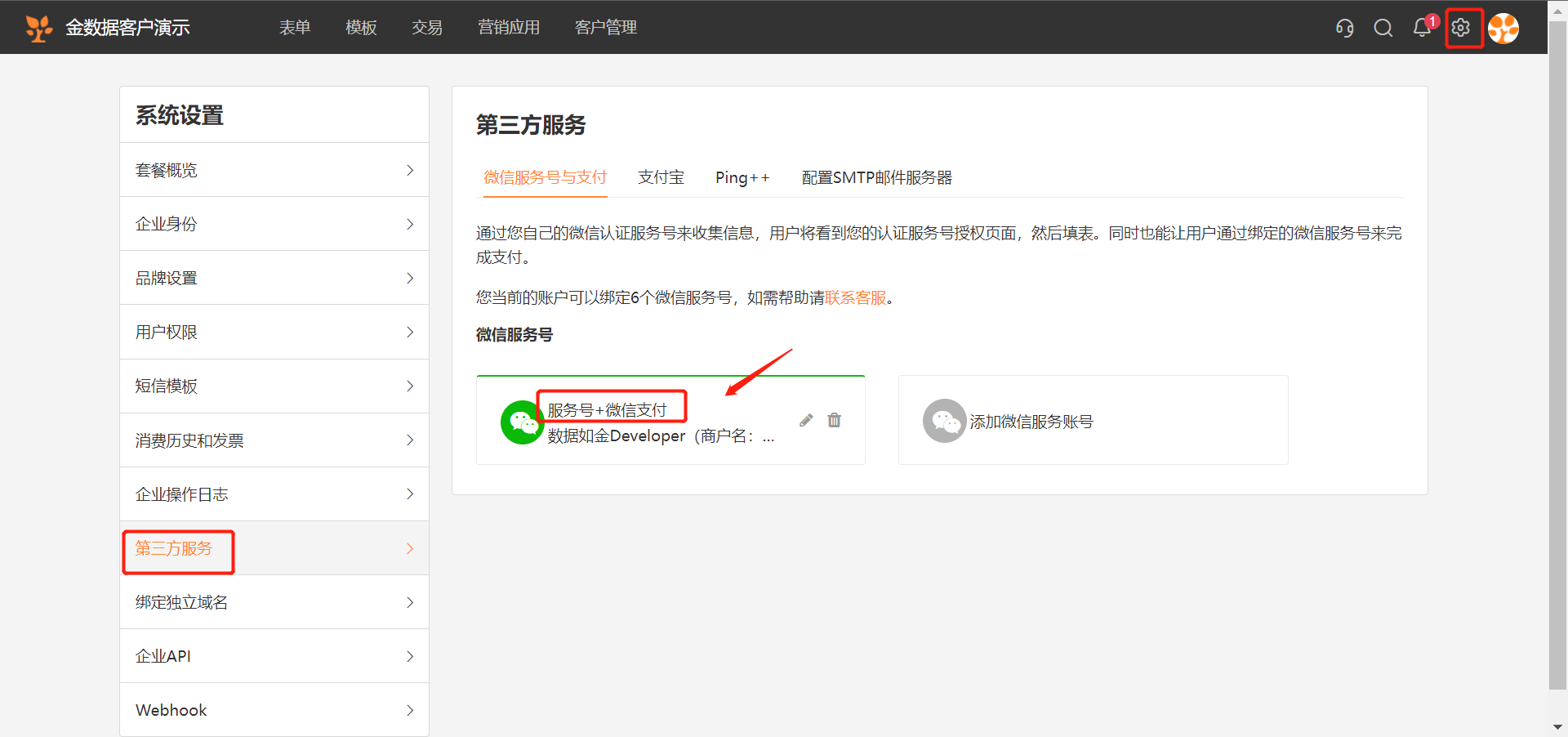
Task: Click the 服务号+微信支付 account name
Action: (x=607, y=410)
